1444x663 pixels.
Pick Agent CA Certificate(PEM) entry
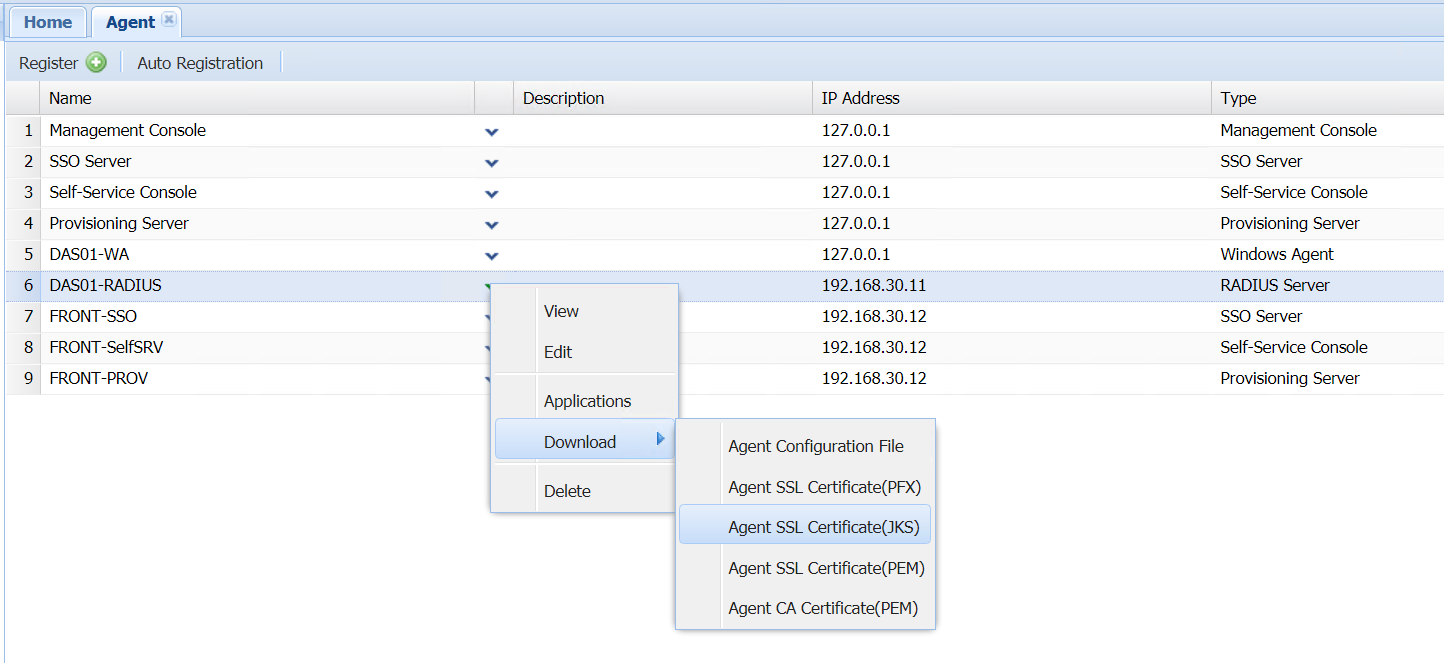(822, 608)
